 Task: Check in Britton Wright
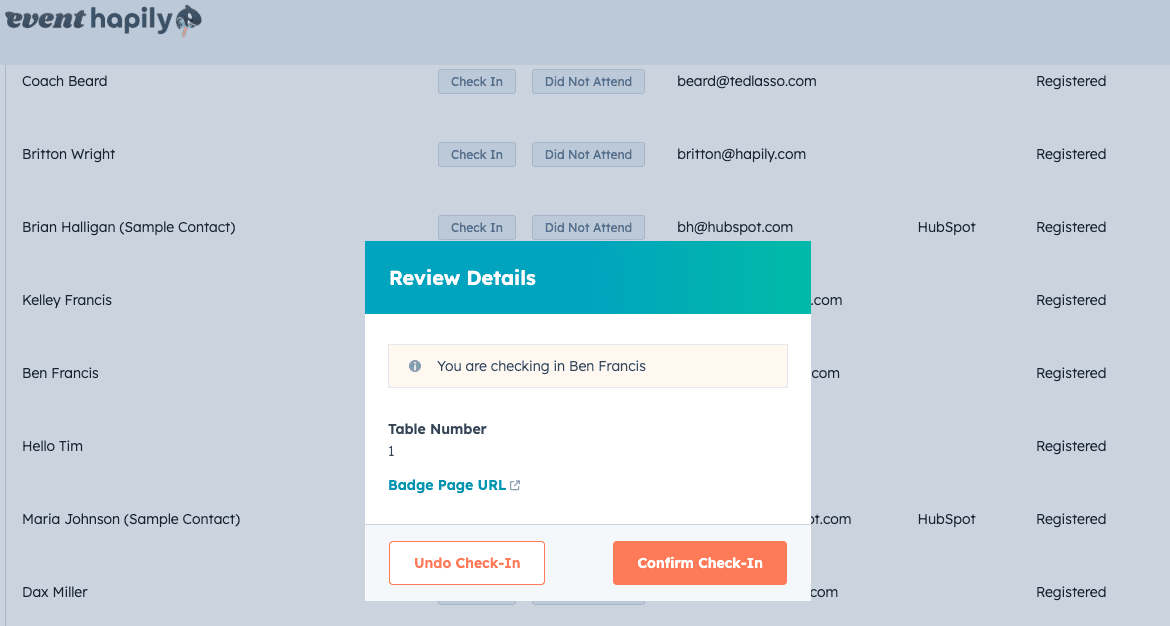tap(476, 155)
